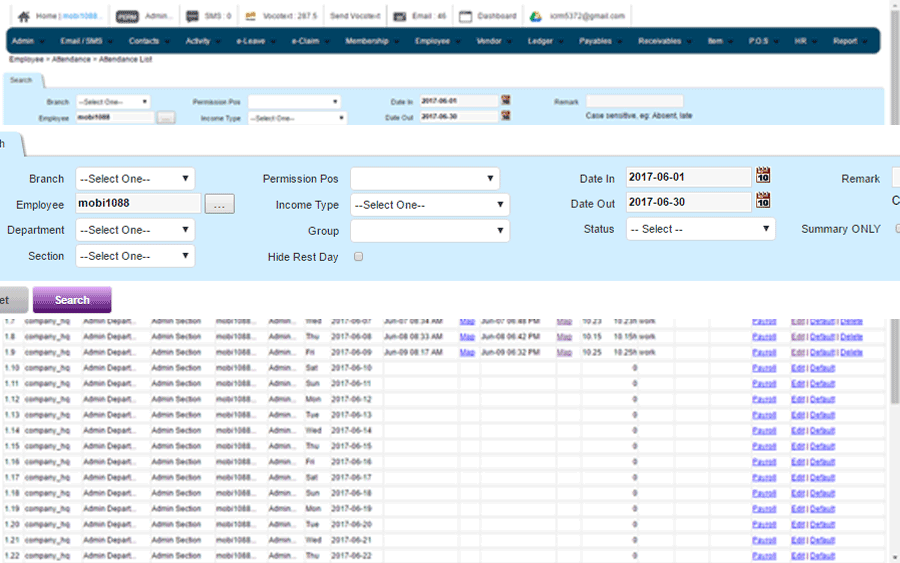Open the Activity menu

pyautogui.click(x=203, y=41)
